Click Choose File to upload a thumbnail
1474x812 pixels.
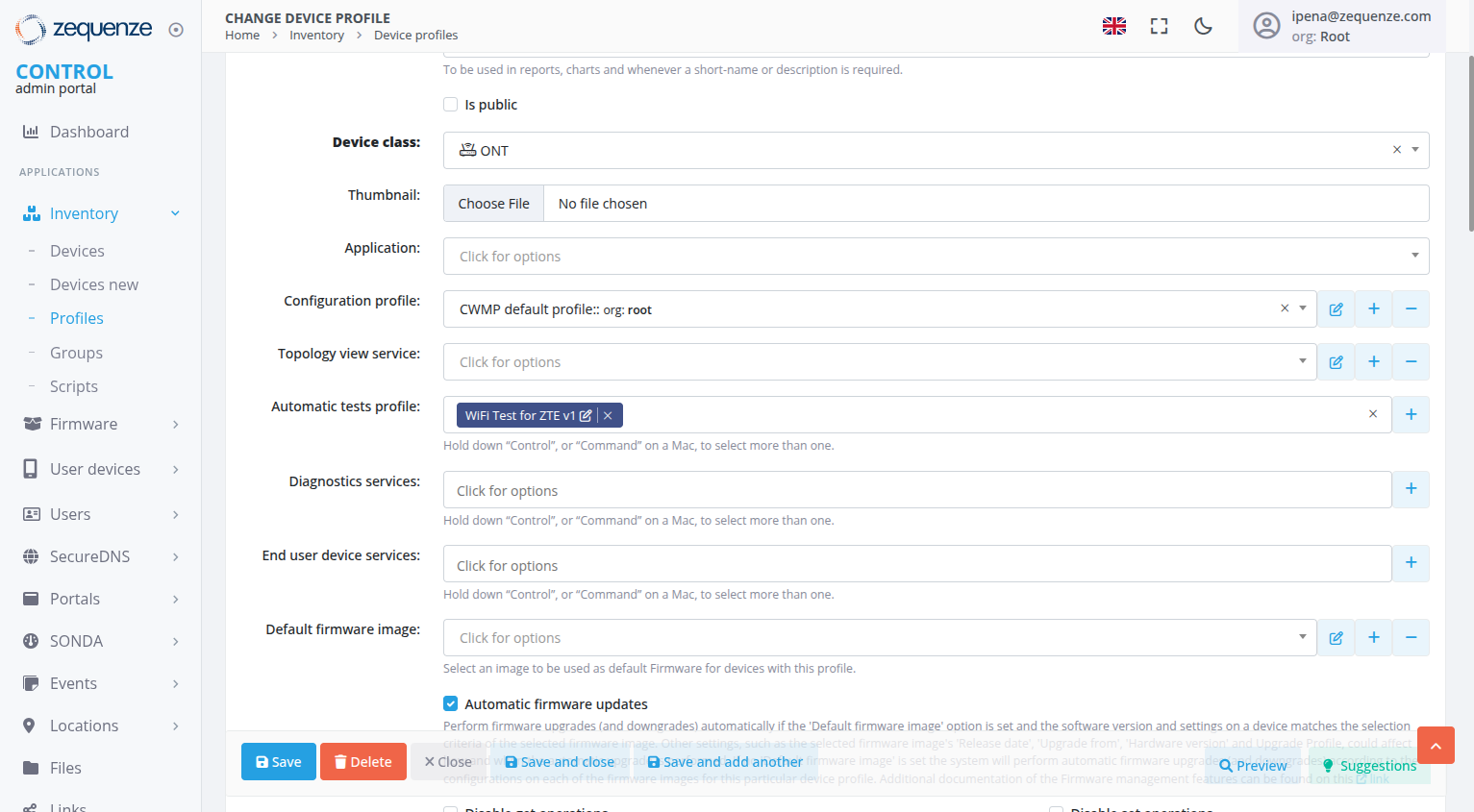pyautogui.click(x=492, y=203)
